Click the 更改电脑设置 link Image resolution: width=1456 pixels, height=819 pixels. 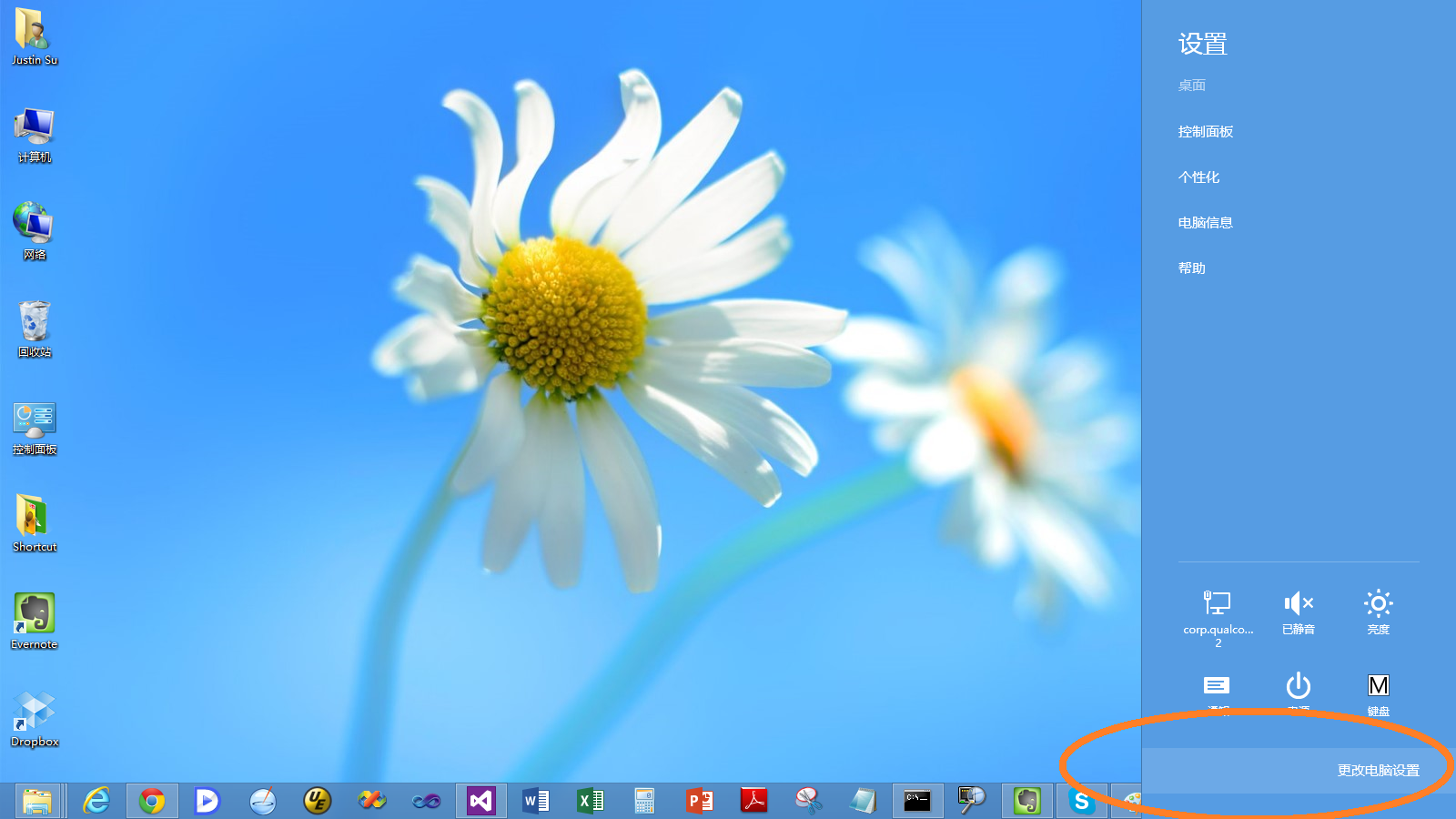(x=1378, y=771)
